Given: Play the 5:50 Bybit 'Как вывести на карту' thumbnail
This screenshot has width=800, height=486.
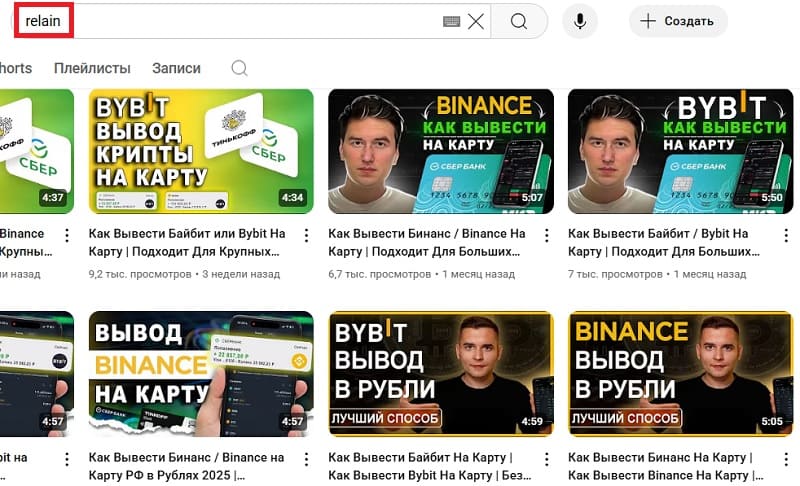Looking at the screenshot, I should tap(680, 151).
